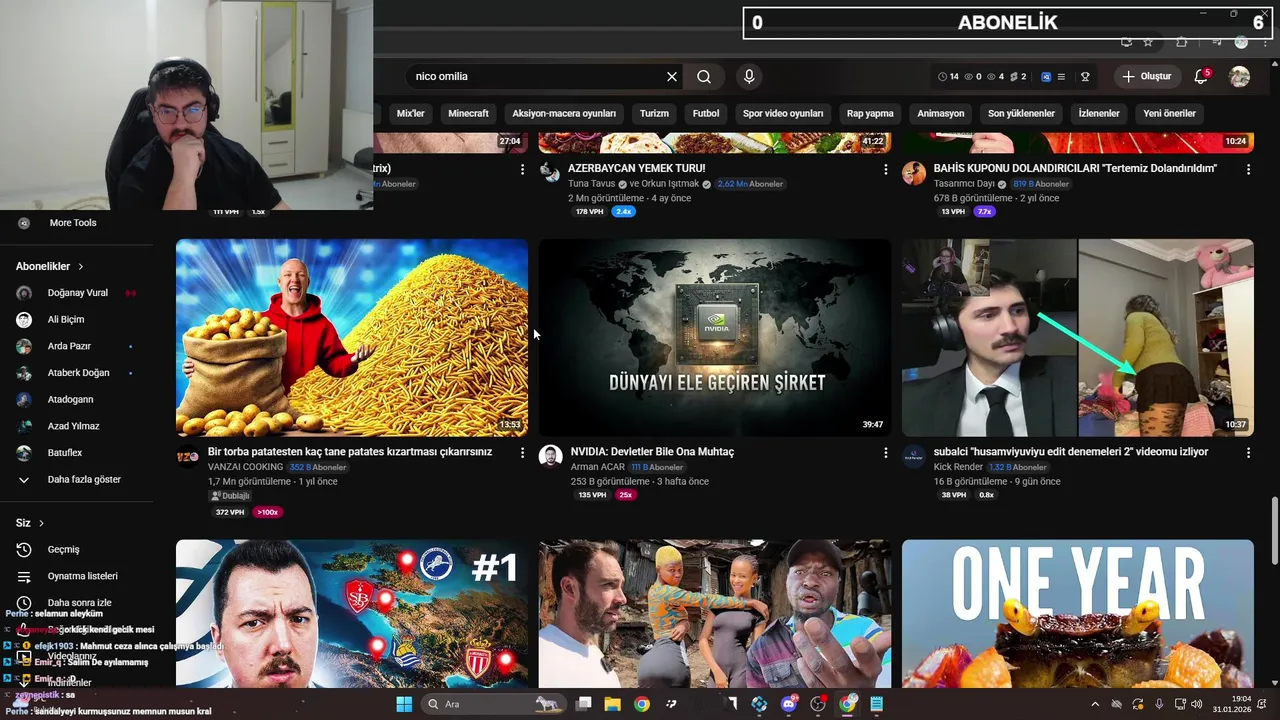Select the Animasyon chip
The height and width of the screenshot is (720, 1280).
[941, 114]
